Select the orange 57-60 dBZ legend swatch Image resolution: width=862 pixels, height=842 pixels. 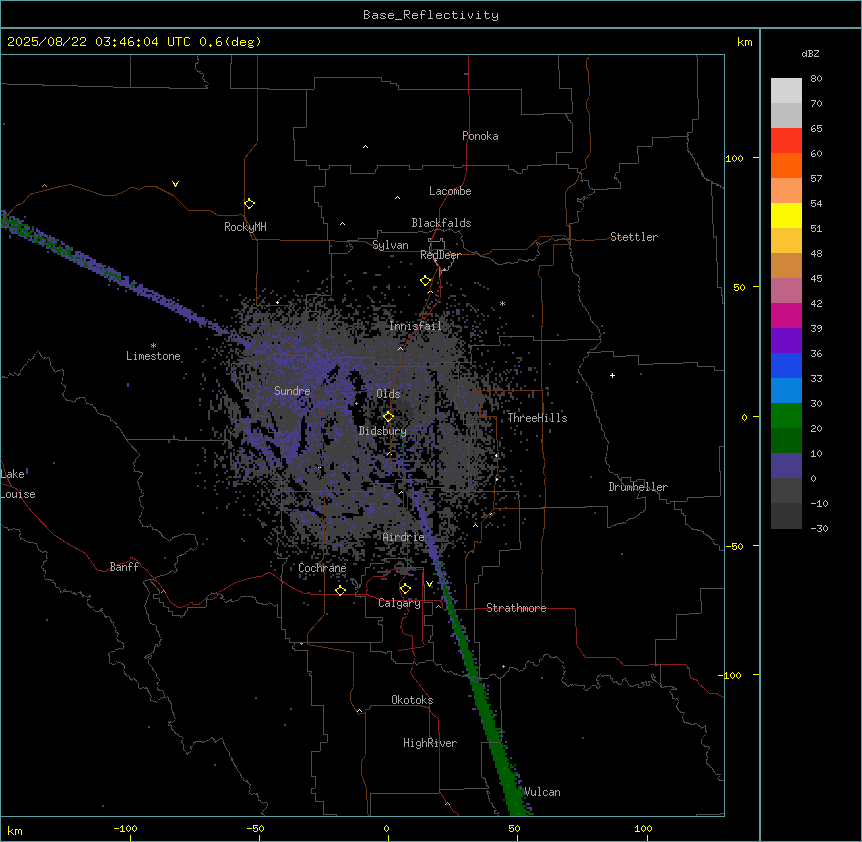(786, 165)
